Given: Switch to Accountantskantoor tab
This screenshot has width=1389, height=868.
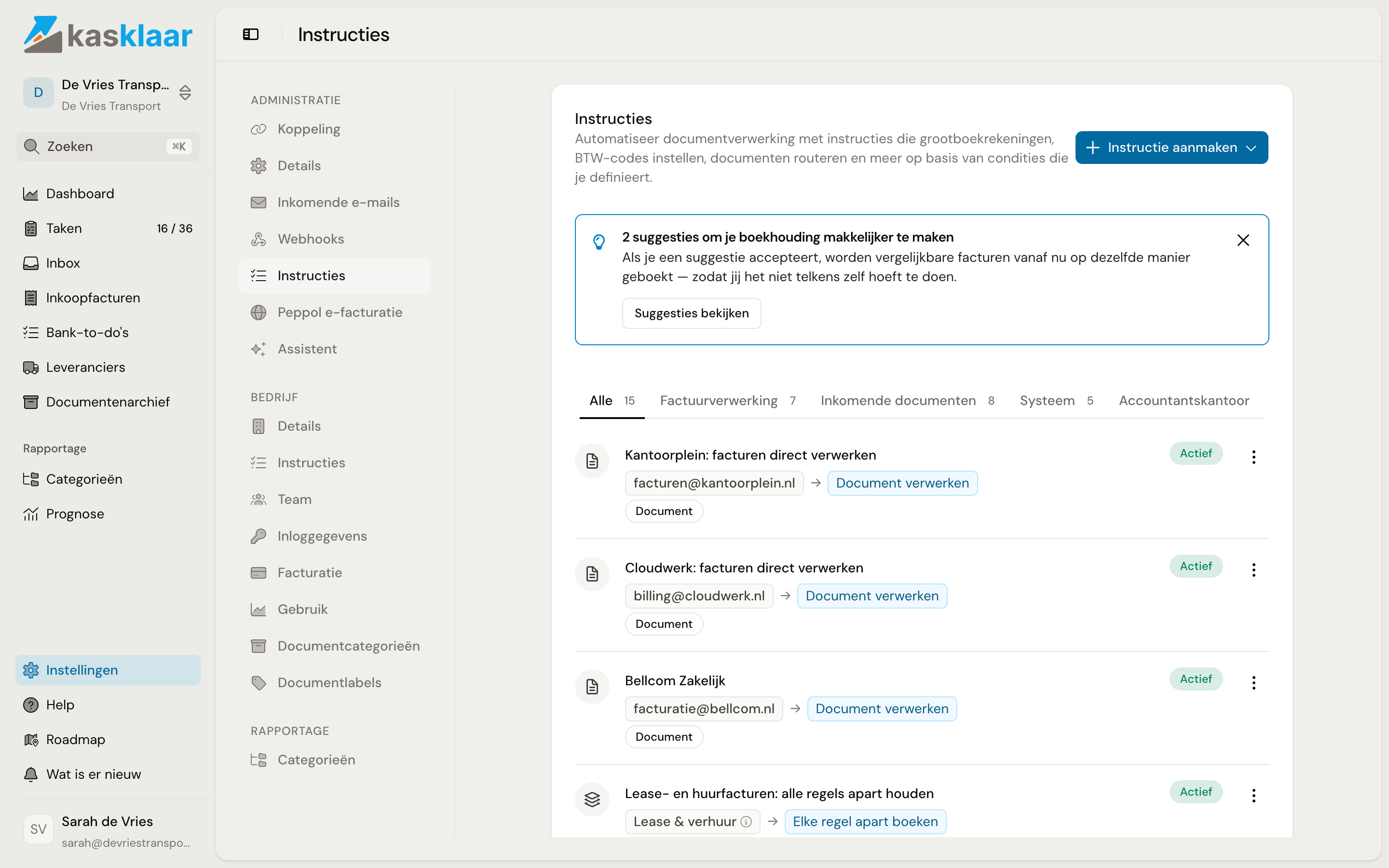Looking at the screenshot, I should click(x=1184, y=401).
